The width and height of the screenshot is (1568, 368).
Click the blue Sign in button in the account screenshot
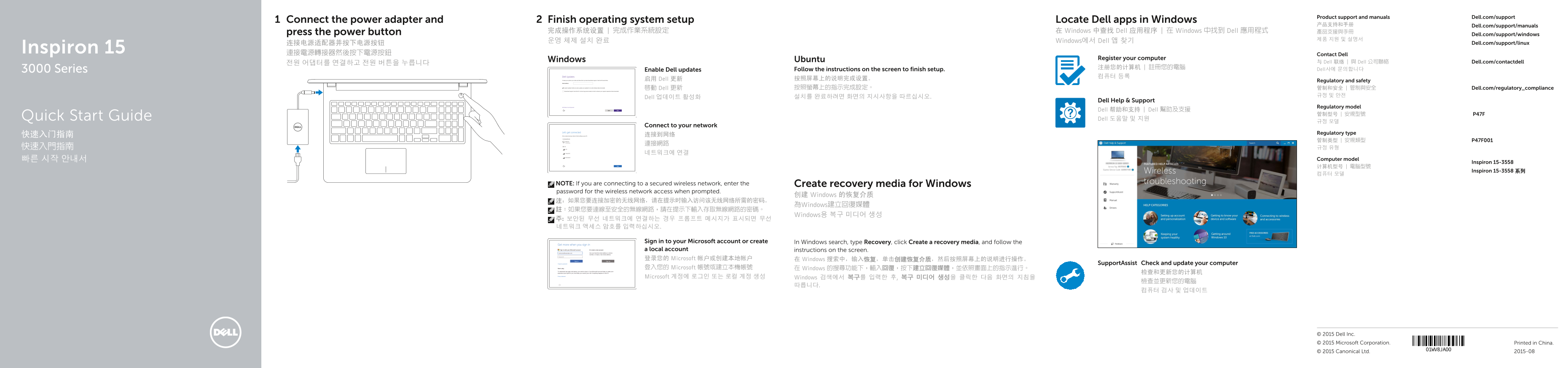coord(577,261)
